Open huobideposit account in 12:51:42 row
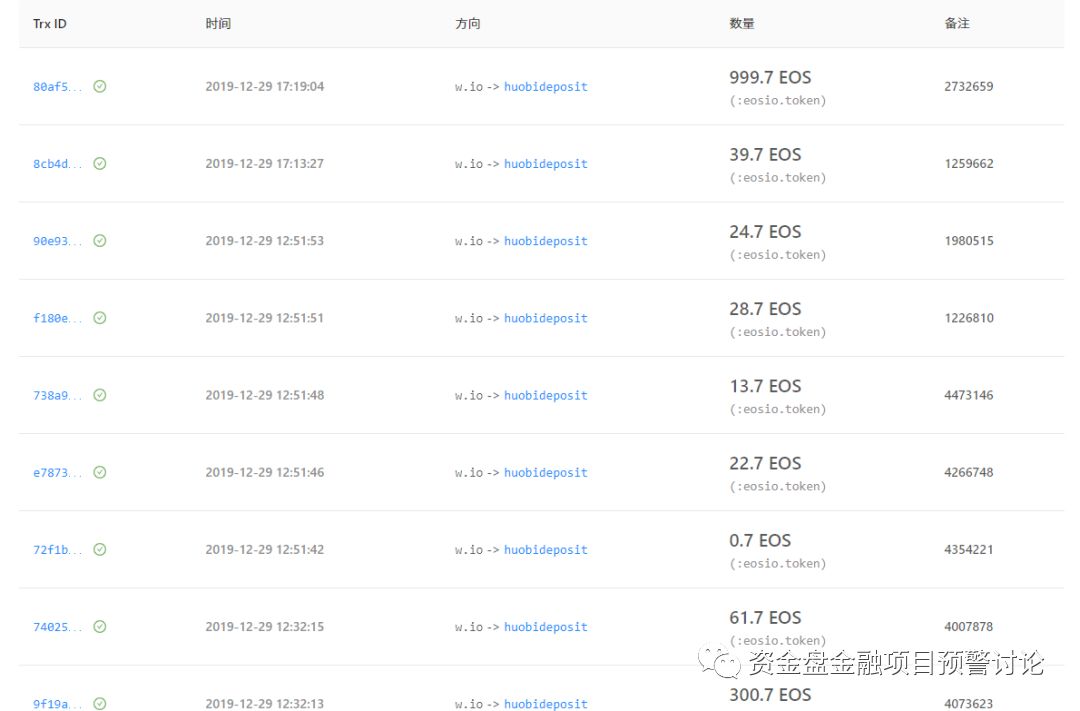The height and width of the screenshot is (711, 1080). [x=546, y=550]
